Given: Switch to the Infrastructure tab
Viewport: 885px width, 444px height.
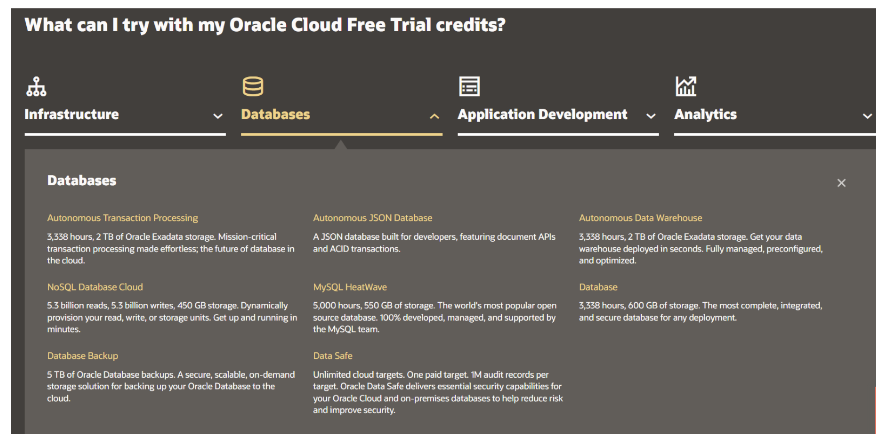Looking at the screenshot, I should (72, 115).
